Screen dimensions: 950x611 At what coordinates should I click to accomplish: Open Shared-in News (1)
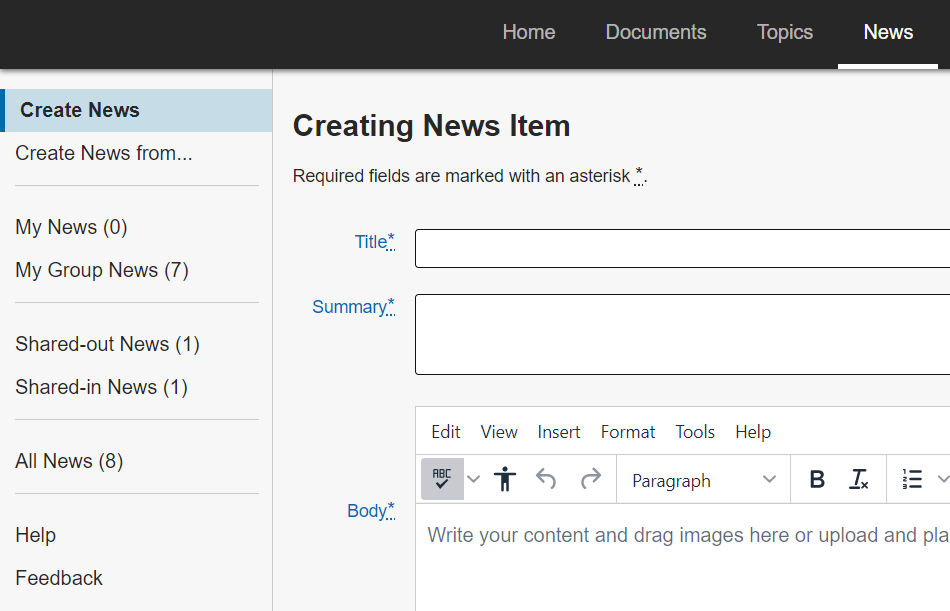point(101,387)
